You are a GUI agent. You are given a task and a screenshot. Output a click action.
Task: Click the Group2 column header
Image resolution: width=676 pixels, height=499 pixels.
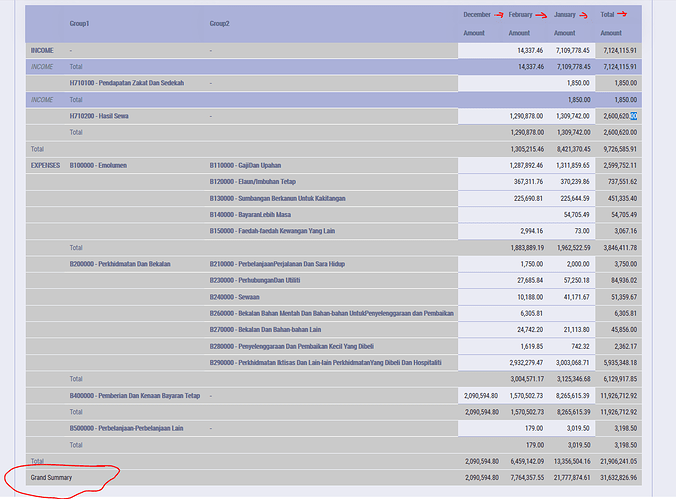pos(219,22)
